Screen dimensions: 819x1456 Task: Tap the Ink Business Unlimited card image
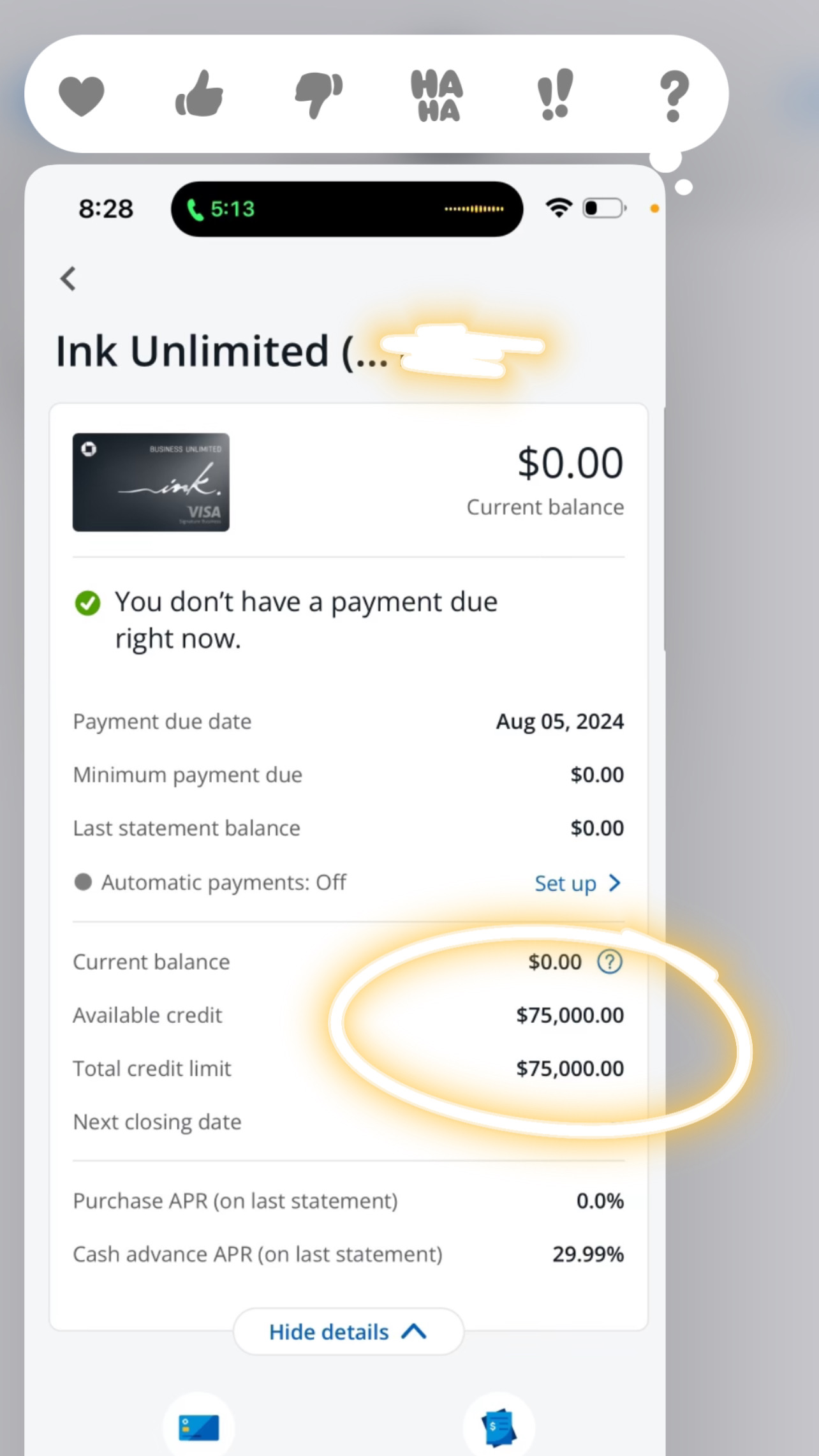151,482
